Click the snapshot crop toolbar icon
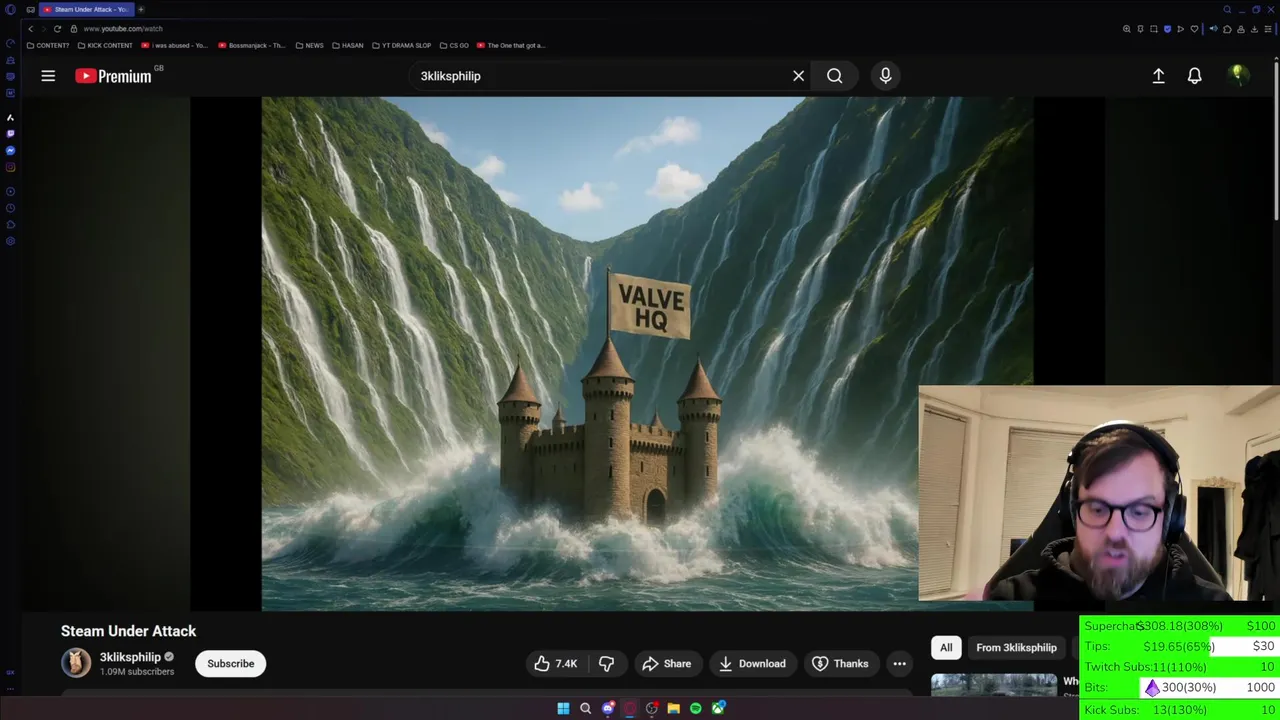Screen dimensions: 1280x720 [1154, 29]
